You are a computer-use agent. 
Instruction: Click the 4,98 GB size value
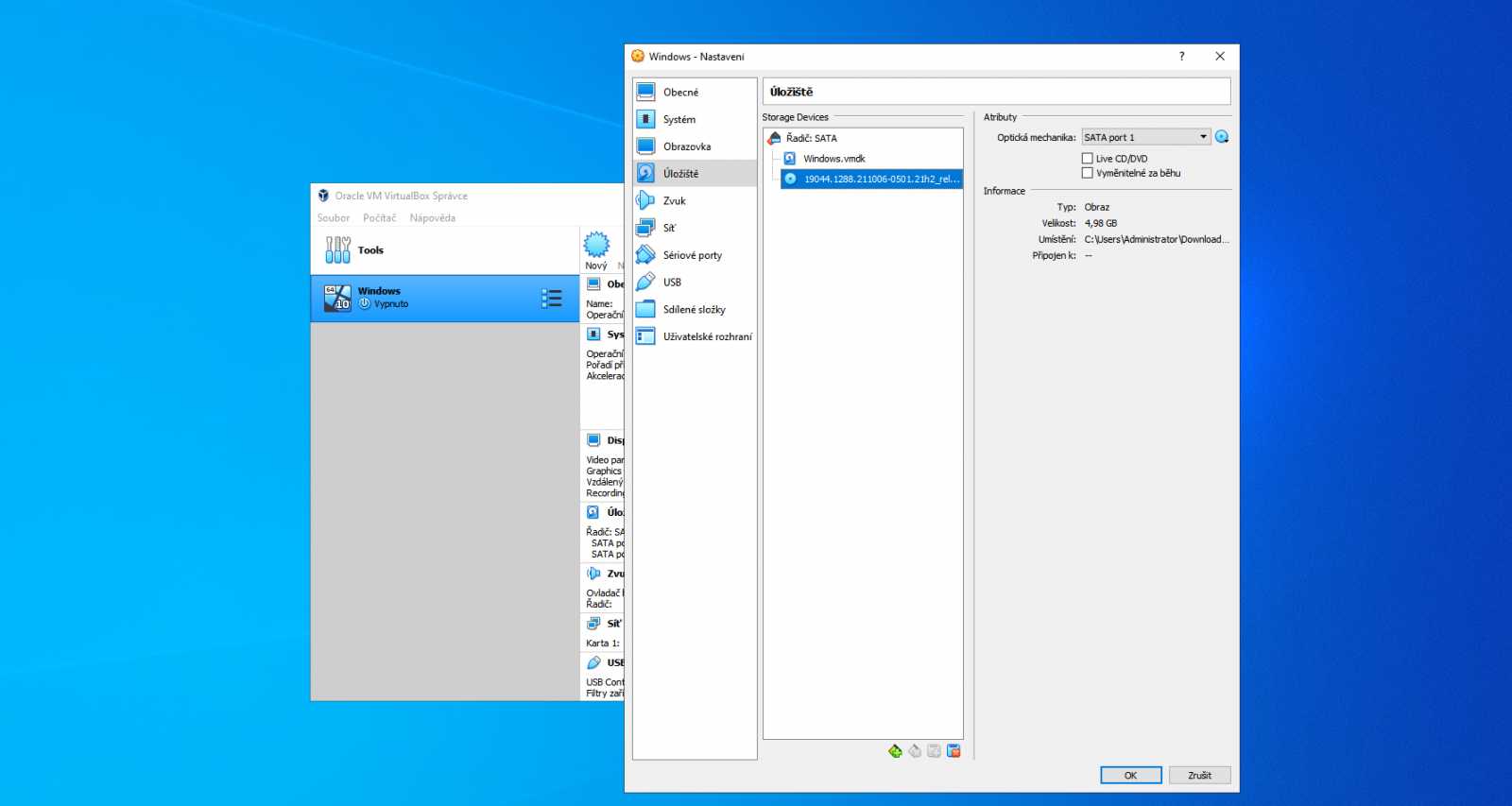click(1101, 223)
